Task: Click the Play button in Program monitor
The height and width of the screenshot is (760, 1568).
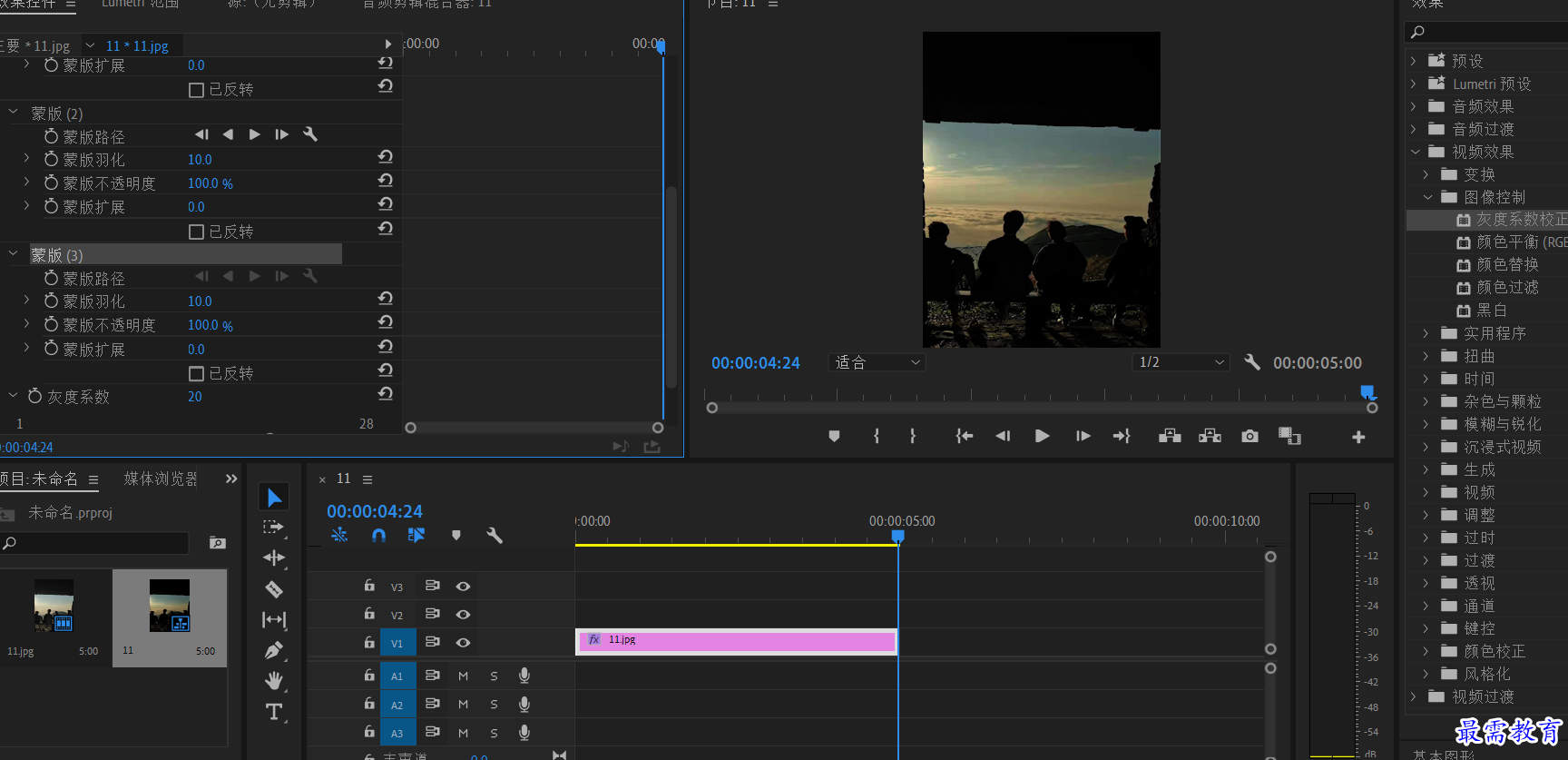Action: [x=1042, y=436]
